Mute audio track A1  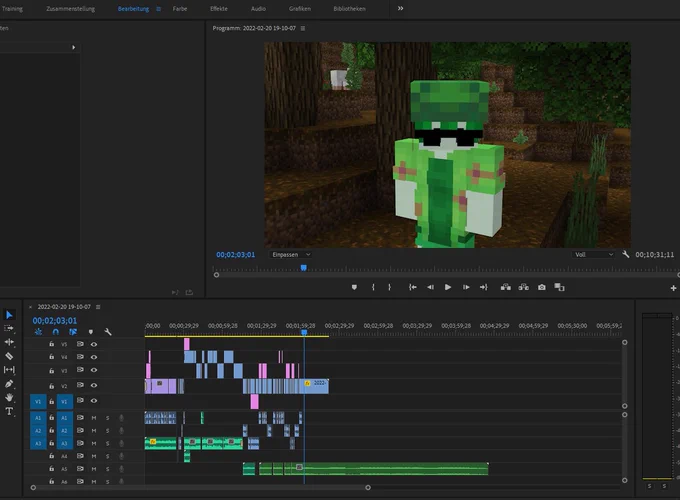click(x=94, y=418)
